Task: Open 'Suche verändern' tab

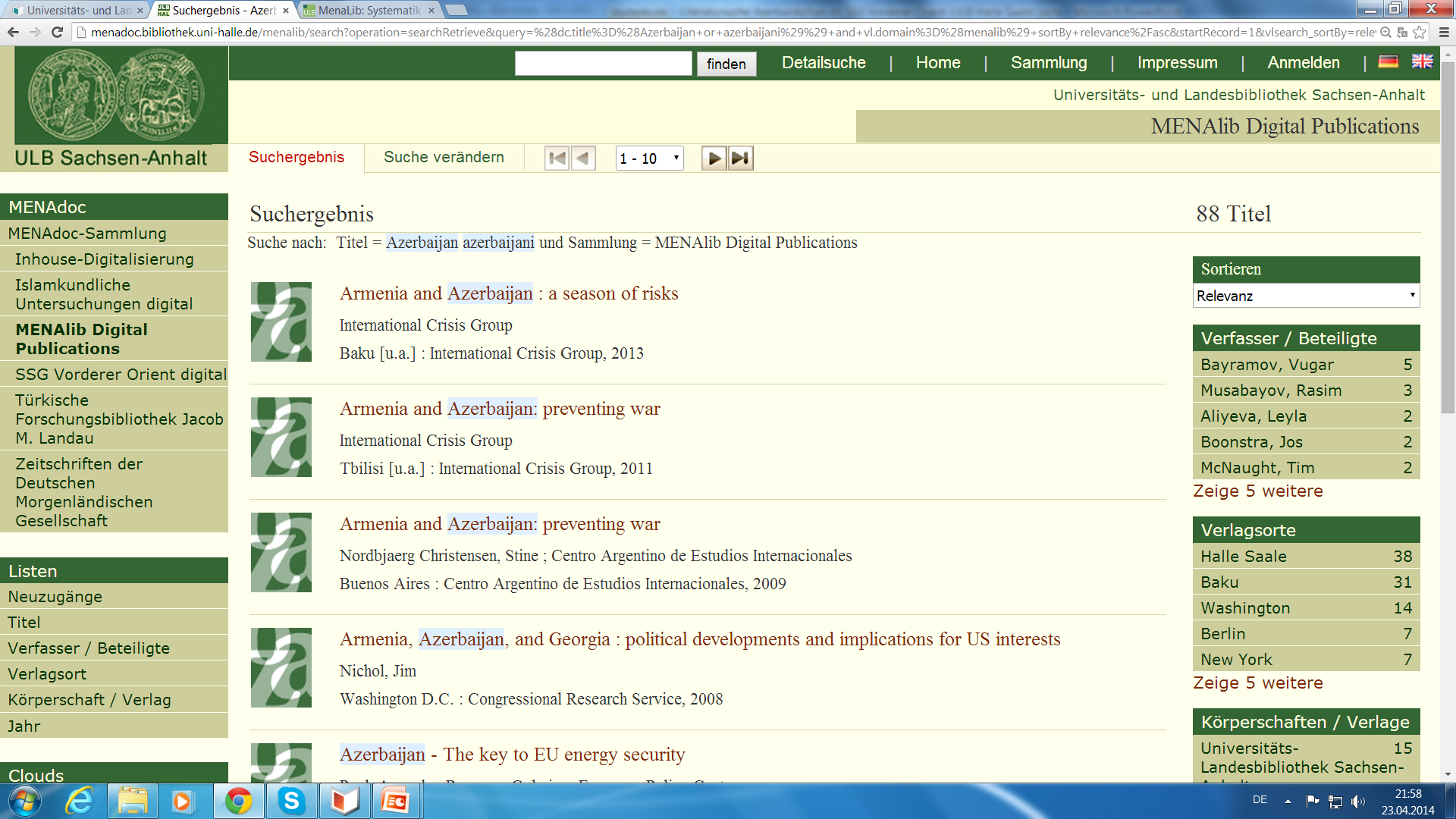Action: coord(444,157)
